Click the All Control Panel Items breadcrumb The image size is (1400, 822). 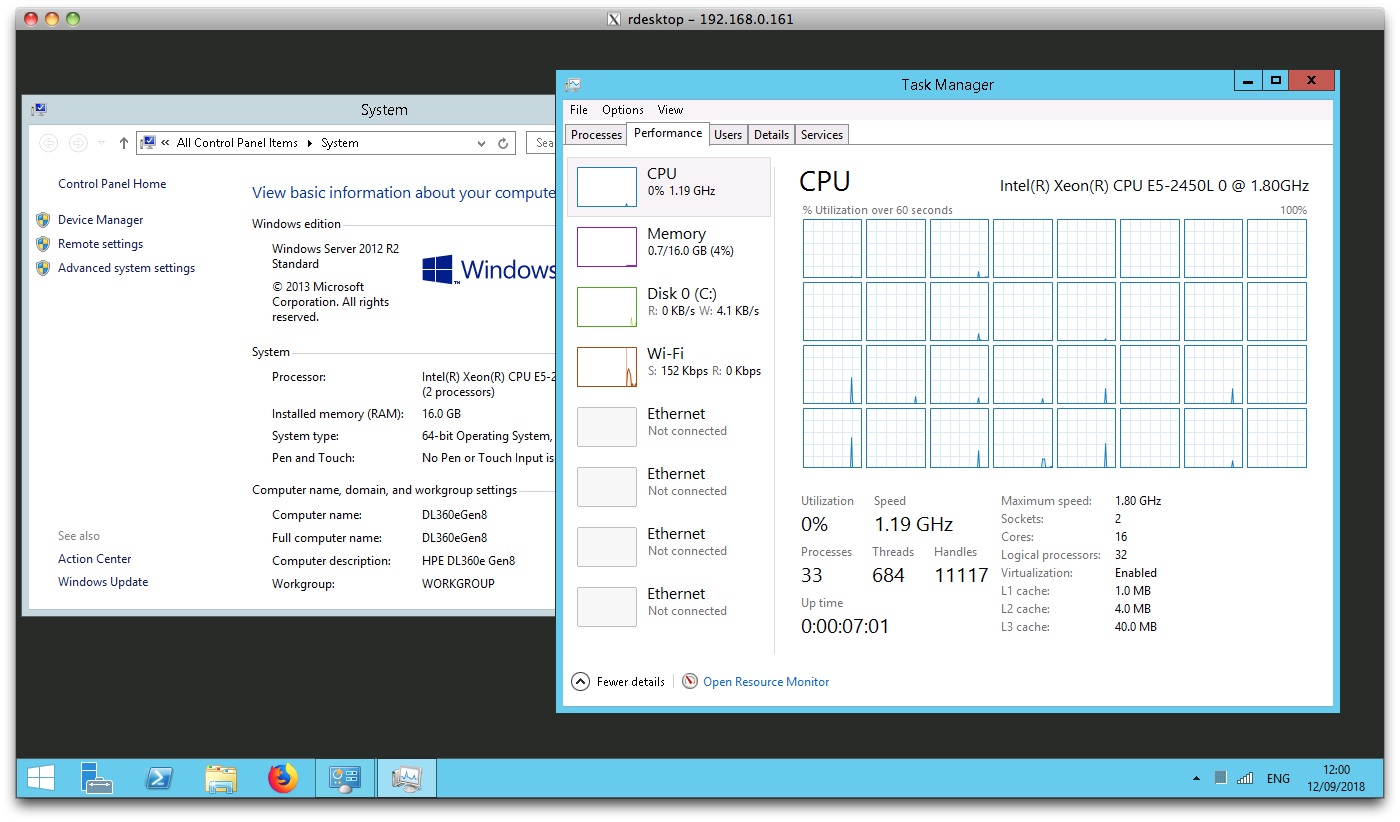[x=237, y=143]
